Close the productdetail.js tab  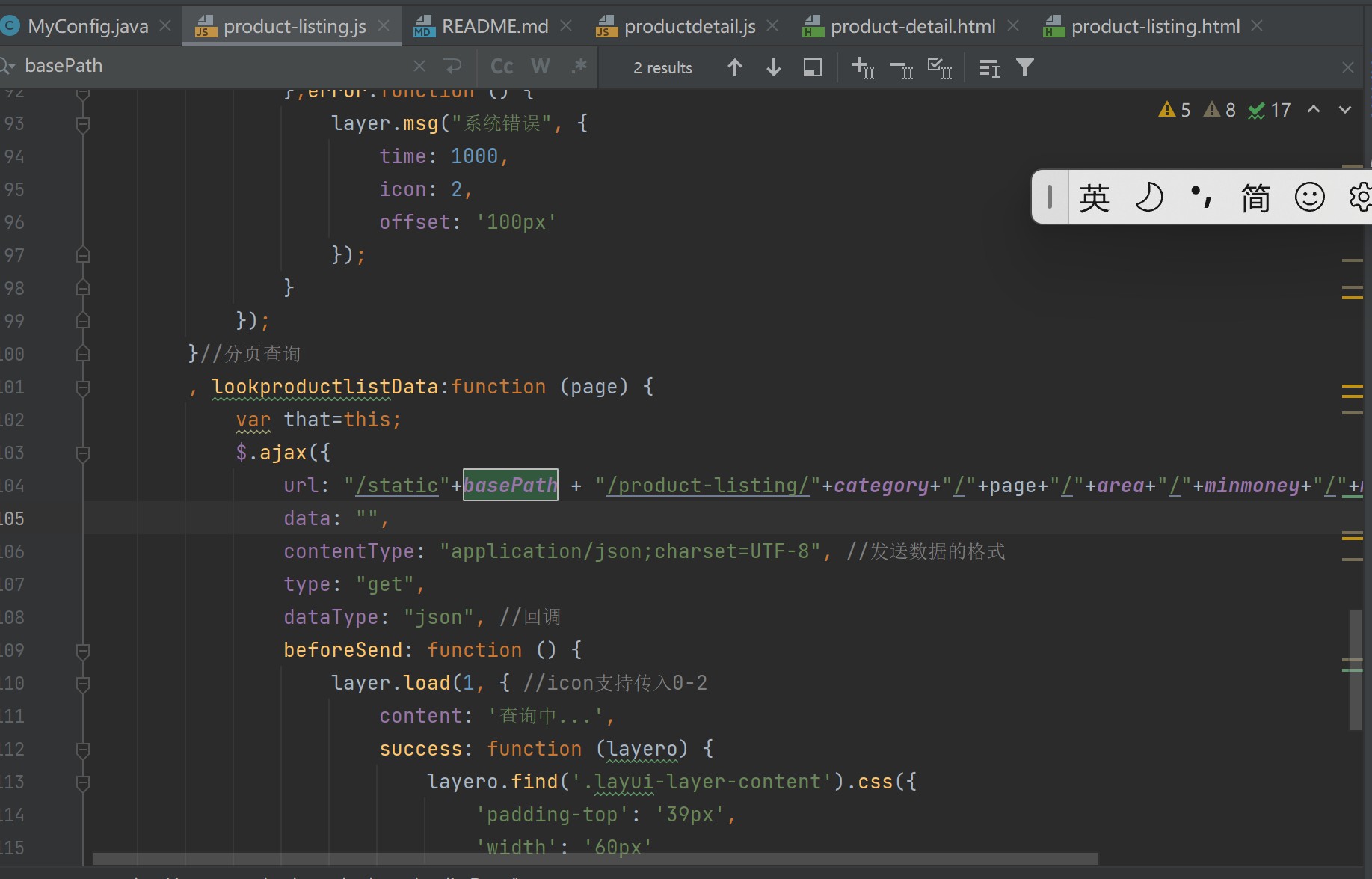click(773, 26)
